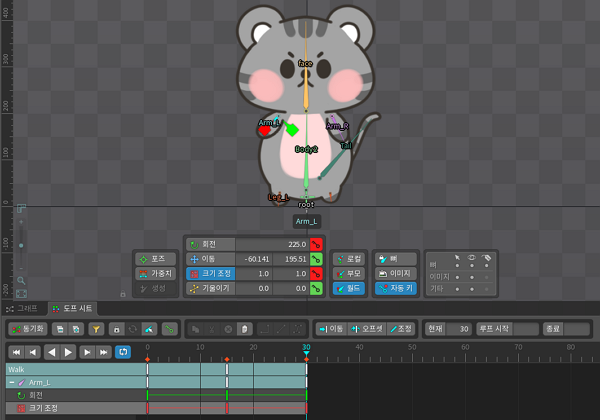Select the 크기 조정 (Scale) tool
This screenshot has width=600, height=420.
point(210,273)
